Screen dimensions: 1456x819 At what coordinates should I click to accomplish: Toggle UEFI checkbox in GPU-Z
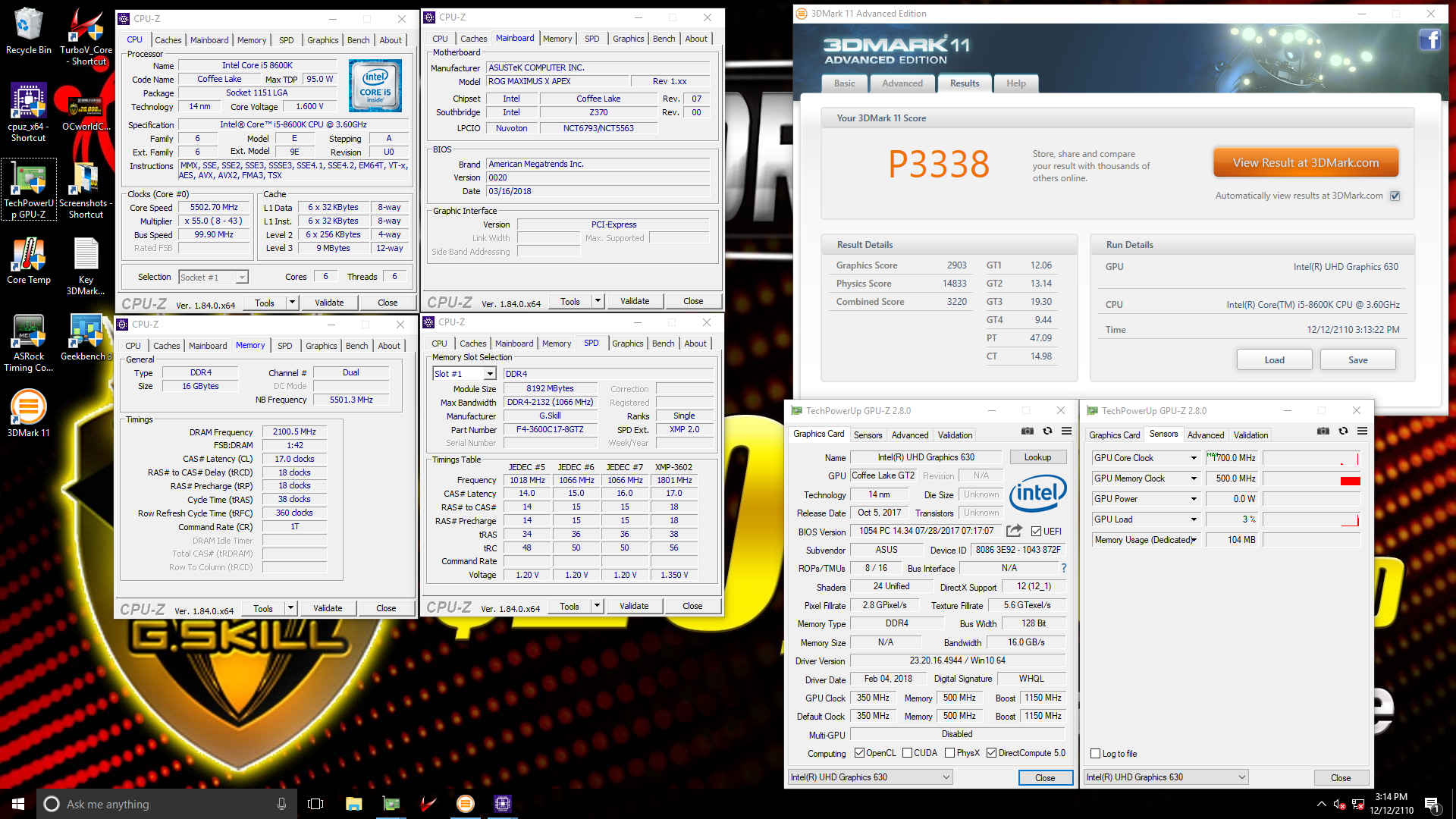coord(1036,532)
